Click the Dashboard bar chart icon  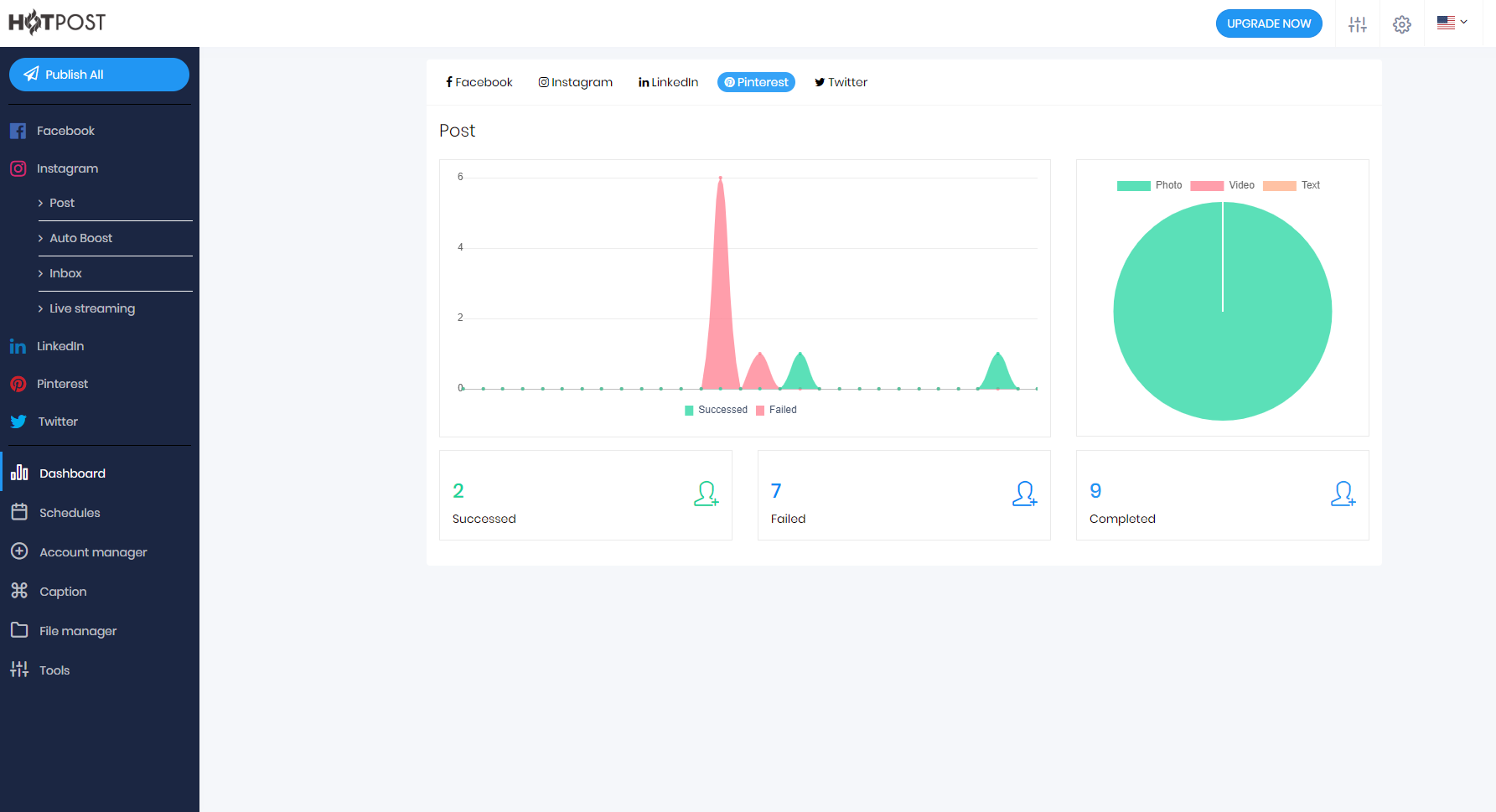click(19, 473)
